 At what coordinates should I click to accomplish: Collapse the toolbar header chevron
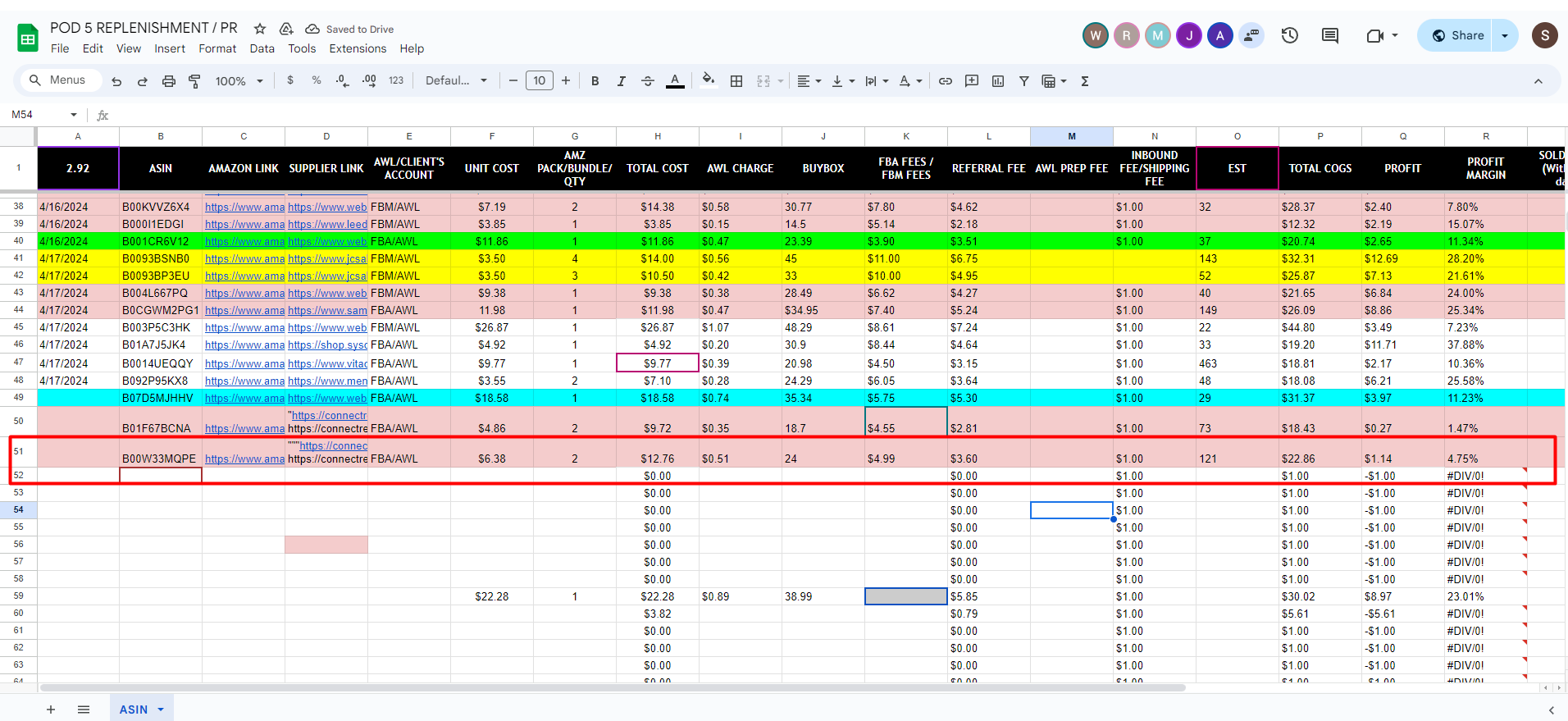[1538, 81]
